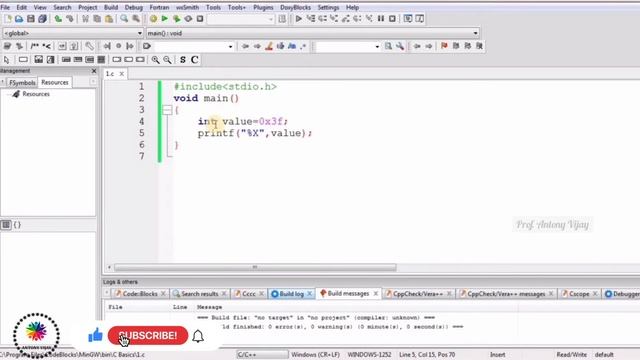The width and height of the screenshot is (640, 360).
Task: Click the bold C toolbar icon
Action: tap(195, 60)
